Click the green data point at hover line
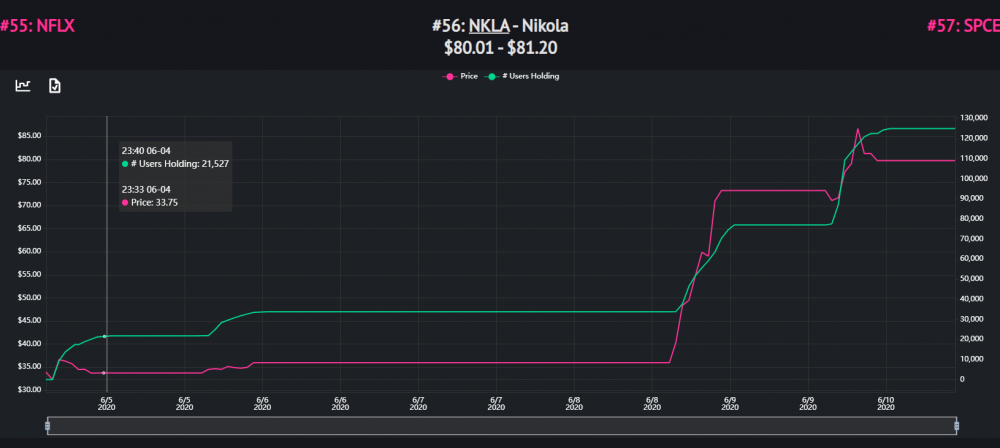The height and width of the screenshot is (448, 1000). pyautogui.click(x=104, y=336)
